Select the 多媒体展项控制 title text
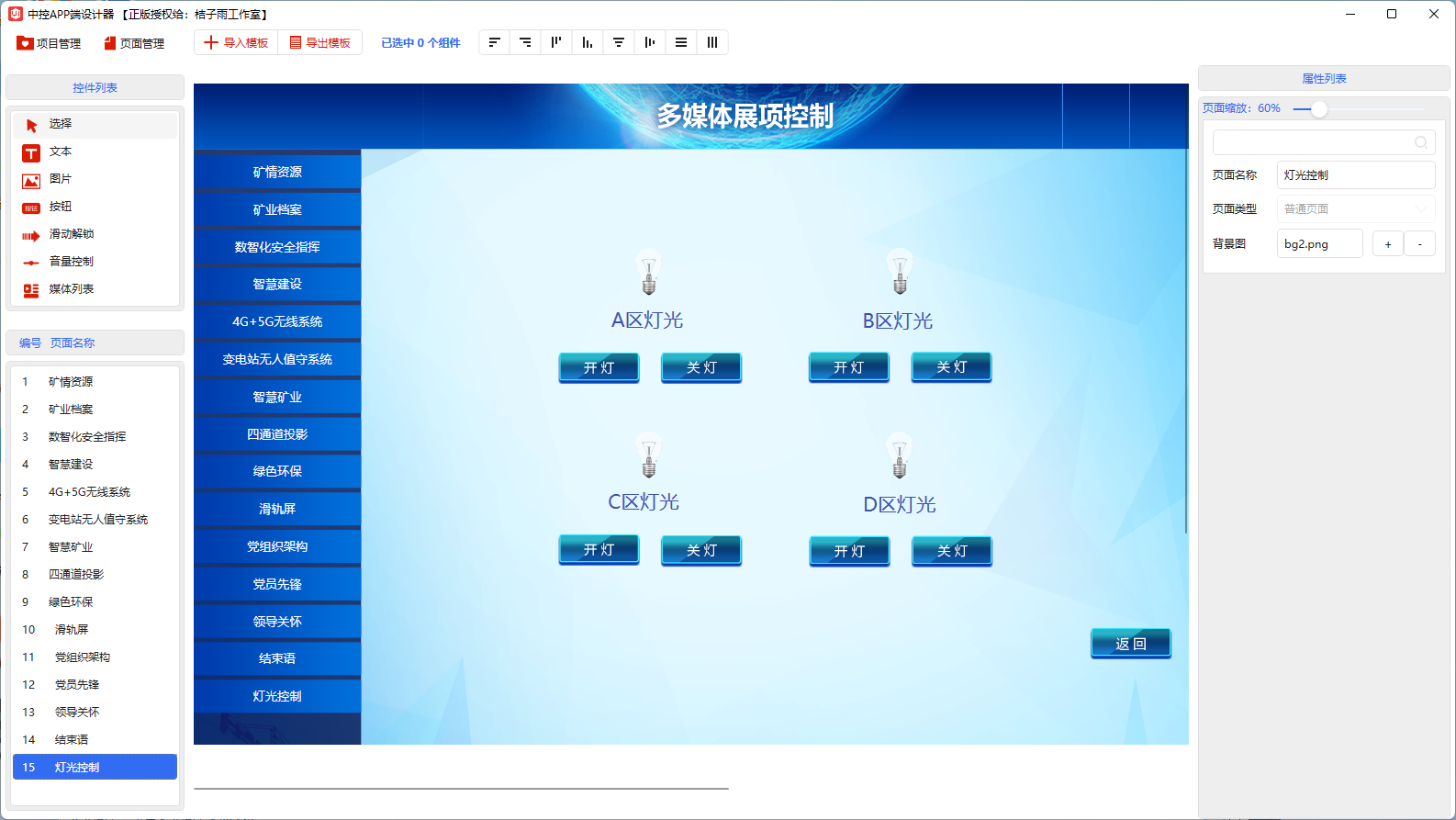Viewport: 1456px width, 820px height. coord(745,116)
